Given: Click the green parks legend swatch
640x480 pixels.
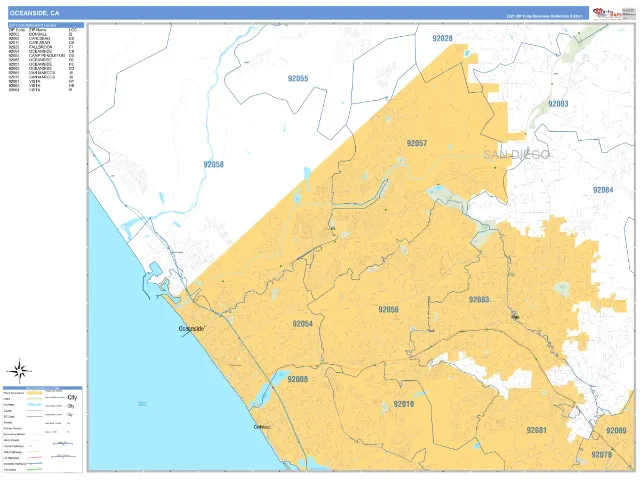Looking at the screenshot, I should (x=35, y=399).
